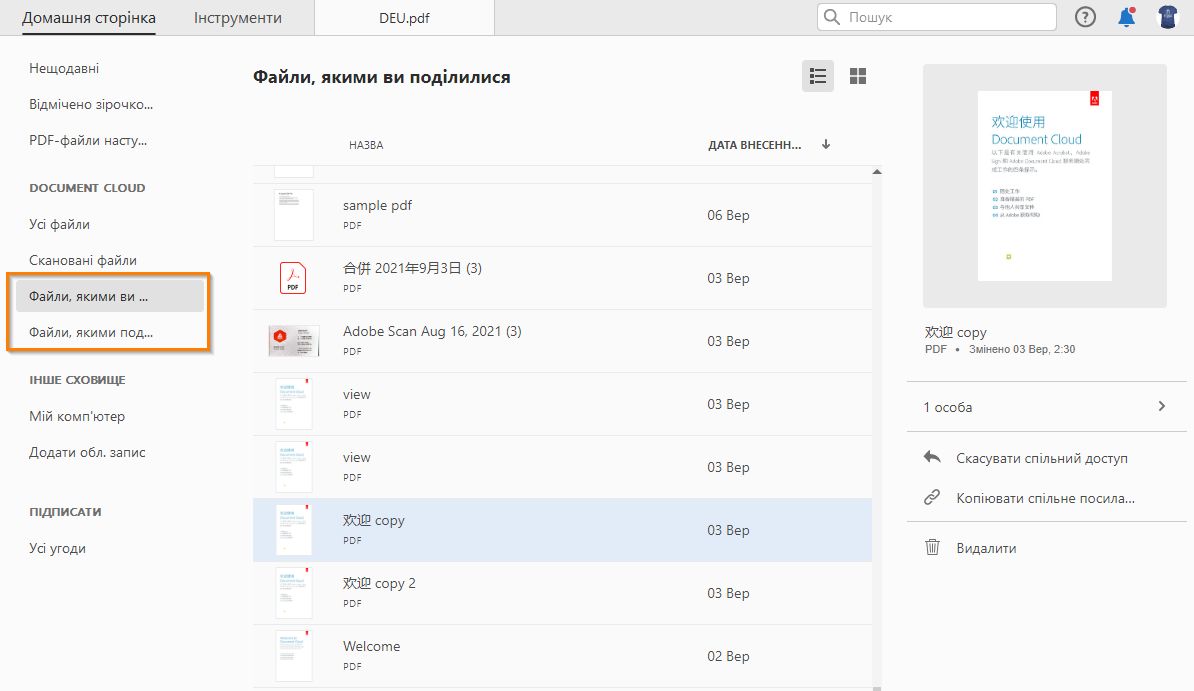Image resolution: width=1194 pixels, height=691 pixels.
Task: Select the highlighted 欢迎 copy file row
Action: [562, 530]
